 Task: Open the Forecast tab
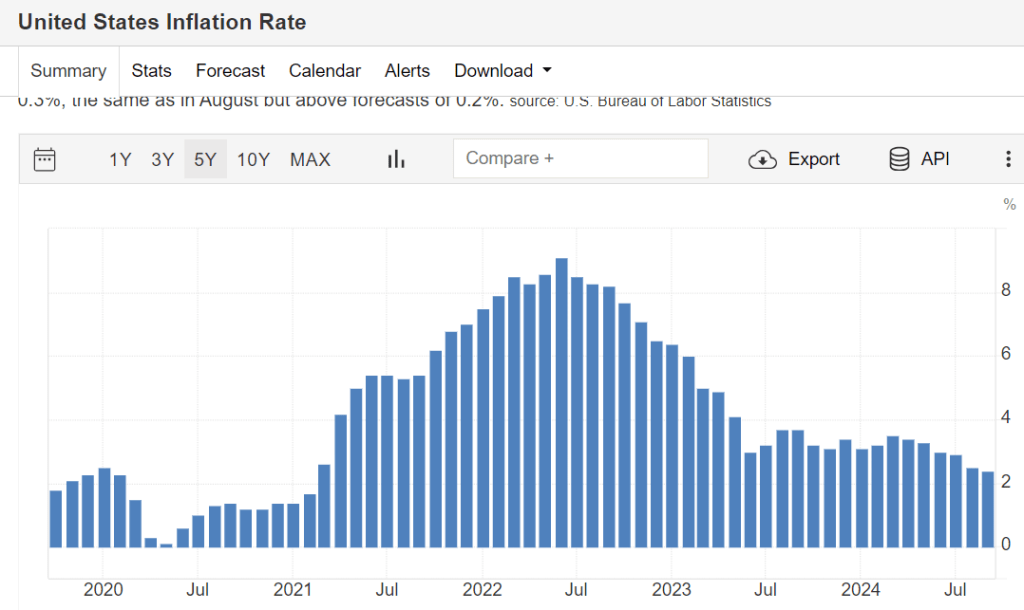point(230,71)
